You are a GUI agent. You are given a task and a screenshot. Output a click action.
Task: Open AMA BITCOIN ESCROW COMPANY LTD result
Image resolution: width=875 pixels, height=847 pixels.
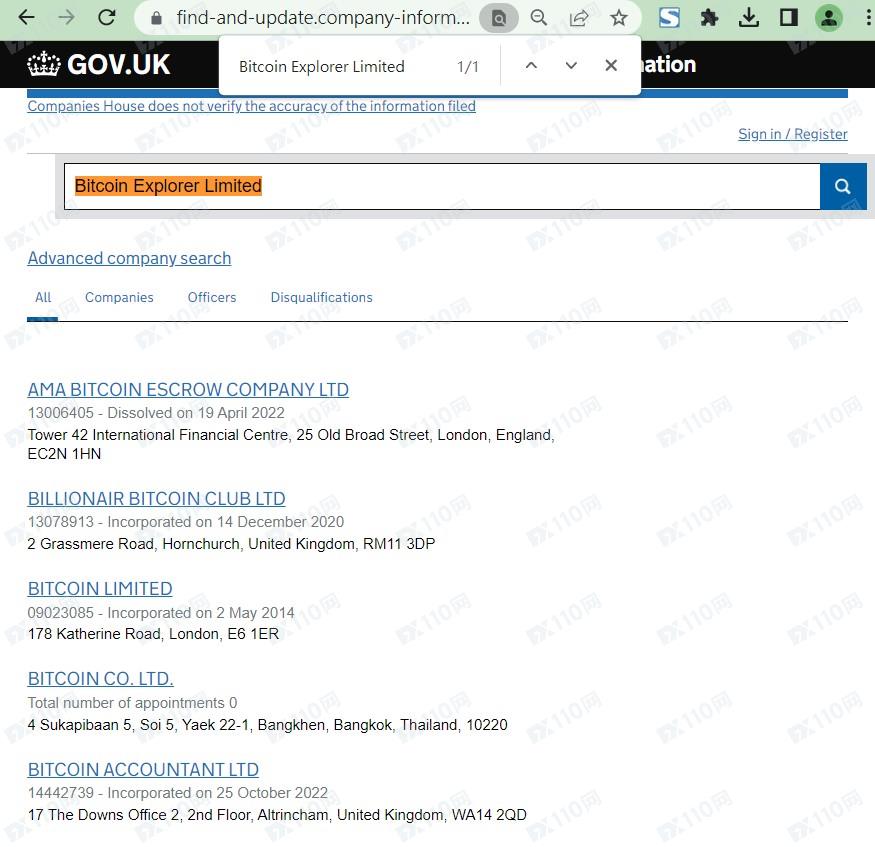188,390
